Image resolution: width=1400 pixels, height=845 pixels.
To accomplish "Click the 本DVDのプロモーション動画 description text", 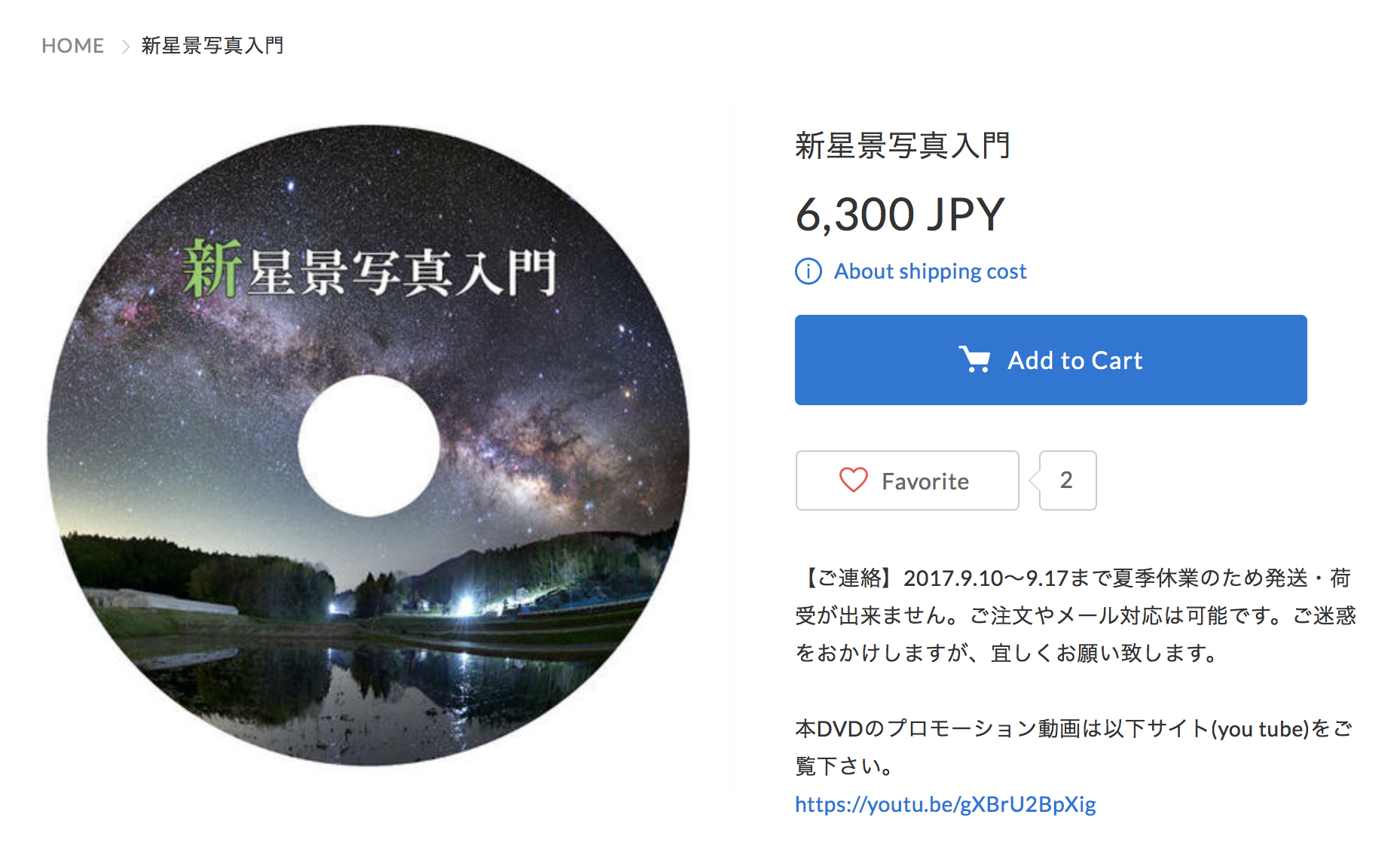I will 1074,747.
